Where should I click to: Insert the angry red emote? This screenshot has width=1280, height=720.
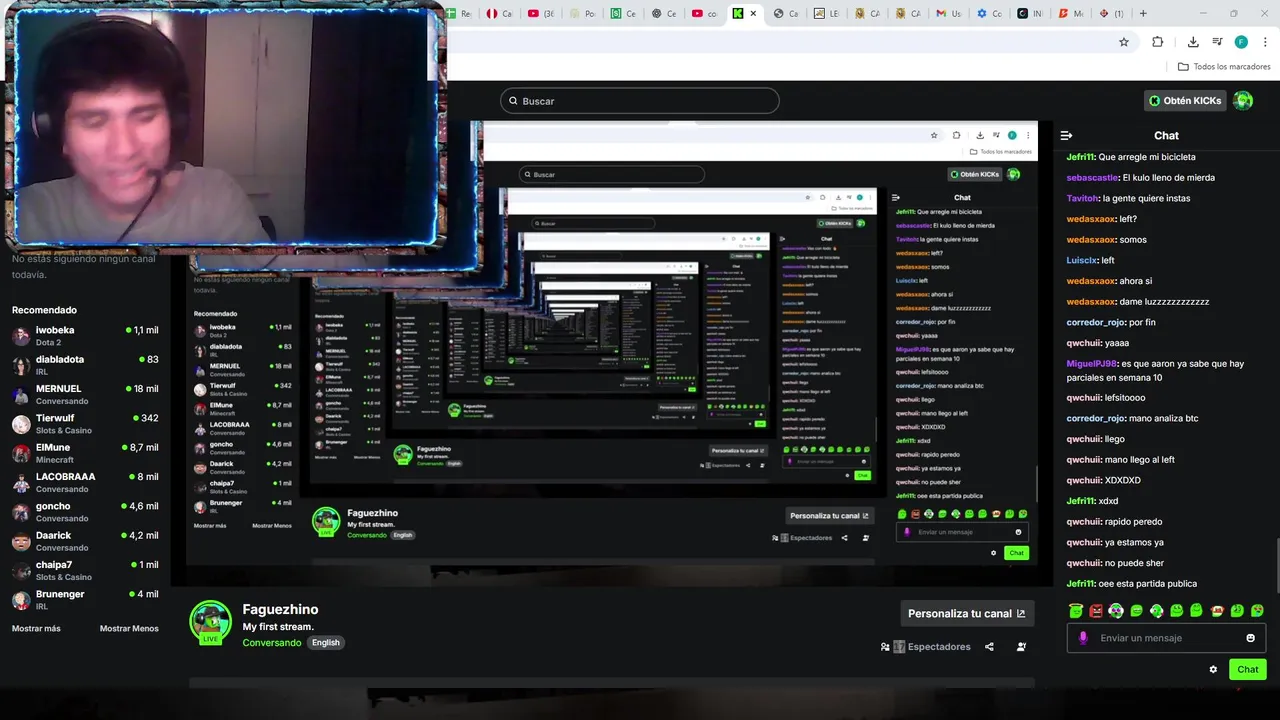point(1096,610)
